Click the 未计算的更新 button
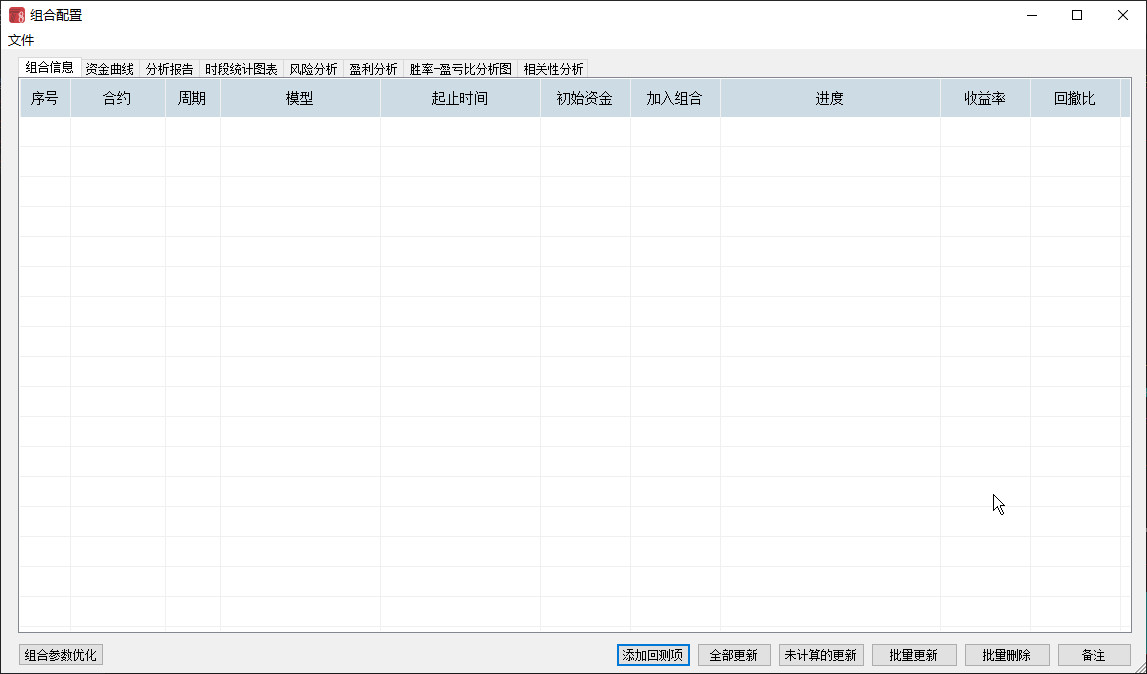This screenshot has height=674, width=1147. point(820,655)
